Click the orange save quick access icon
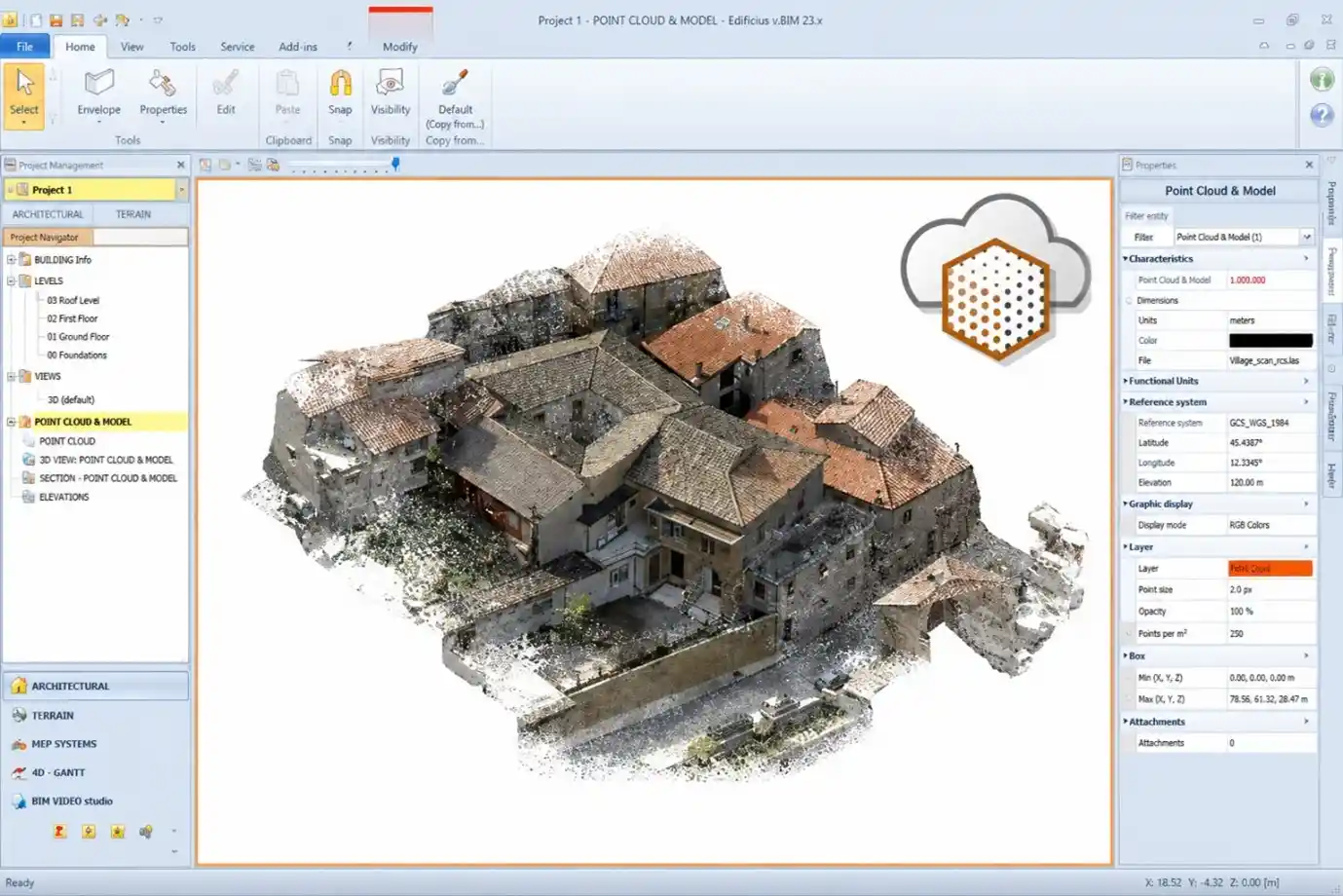The image size is (1343, 896). click(56, 19)
